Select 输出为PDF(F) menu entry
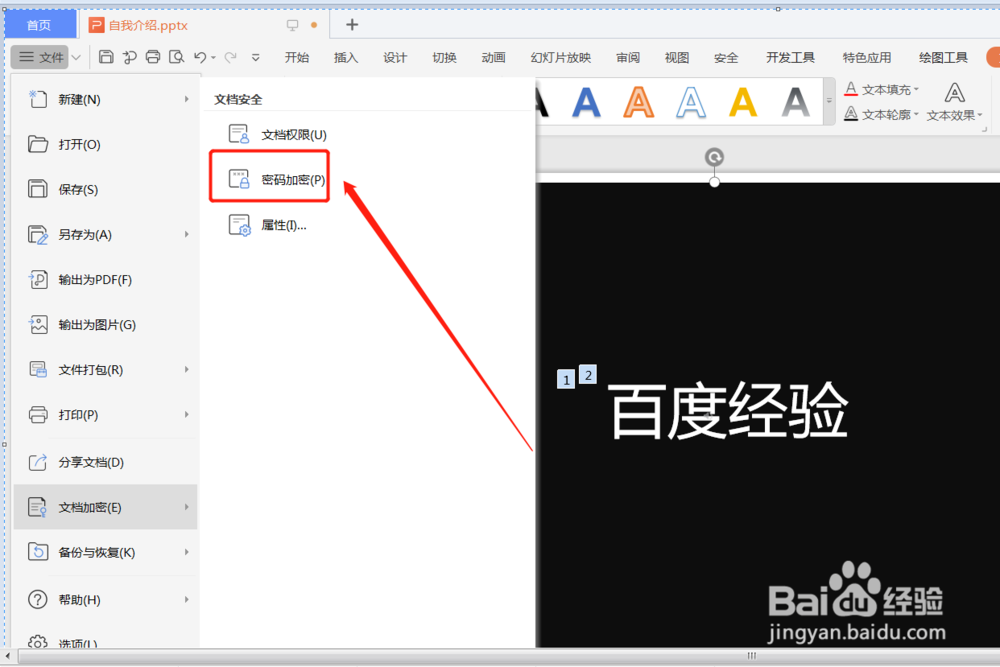Image resolution: width=1000 pixels, height=667 pixels. coord(105,280)
